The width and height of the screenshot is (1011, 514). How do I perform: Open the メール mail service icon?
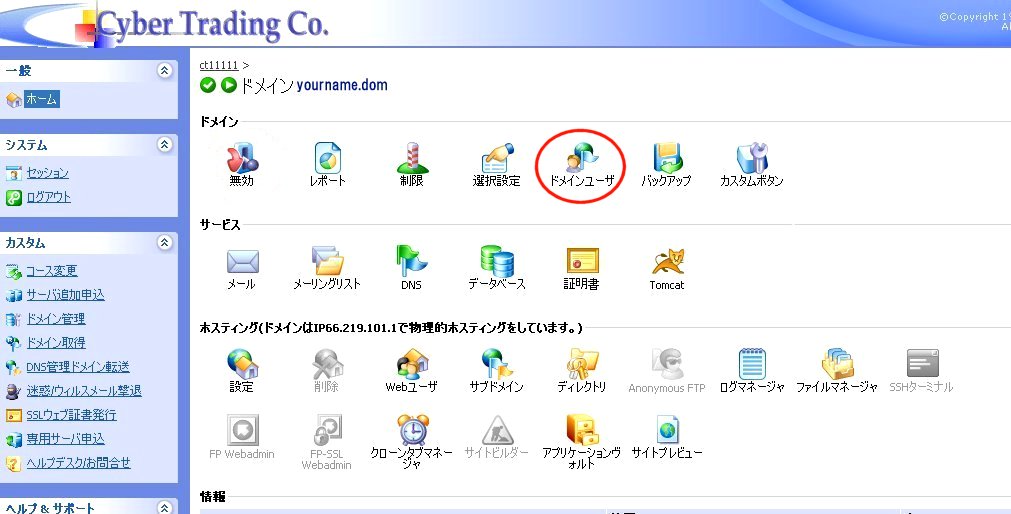tap(241, 263)
